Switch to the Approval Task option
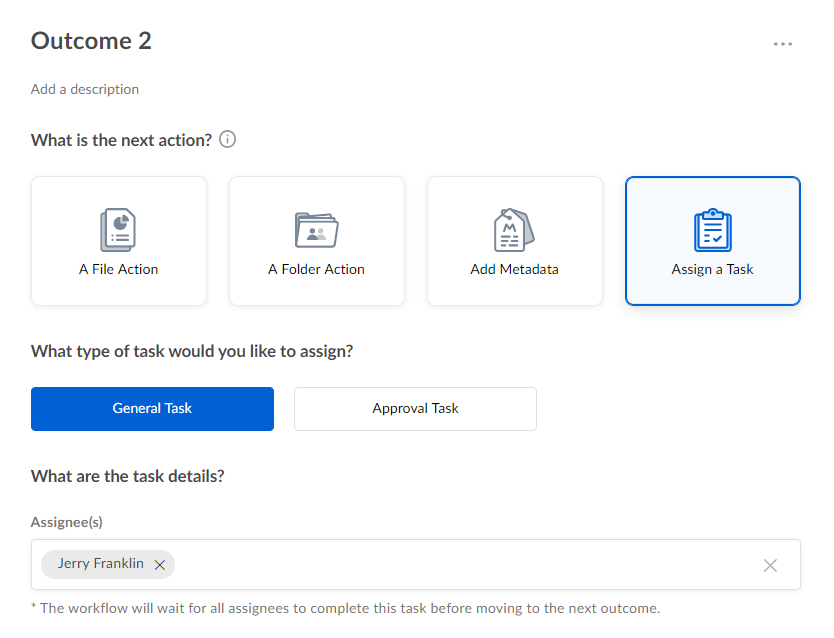 click(x=415, y=408)
